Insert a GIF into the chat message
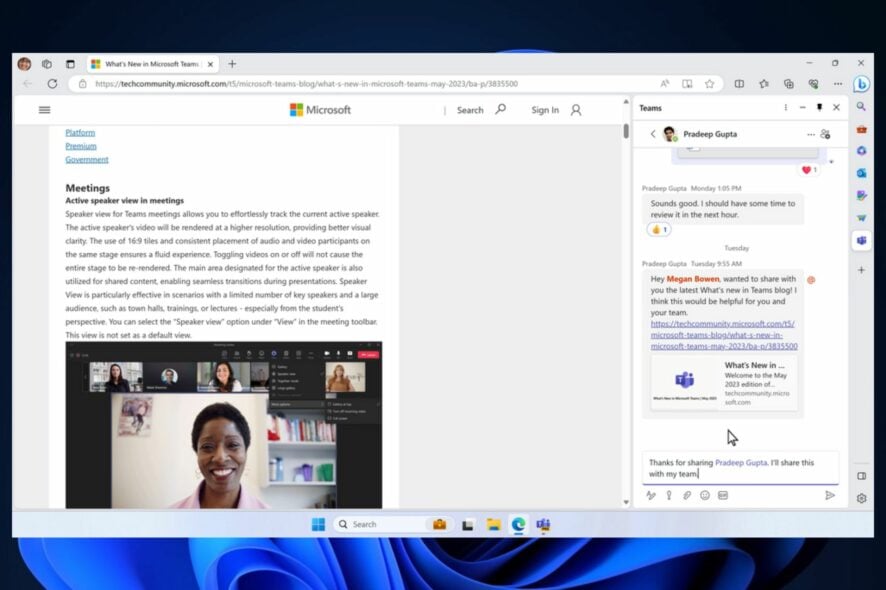The height and width of the screenshot is (590, 886). pos(723,495)
